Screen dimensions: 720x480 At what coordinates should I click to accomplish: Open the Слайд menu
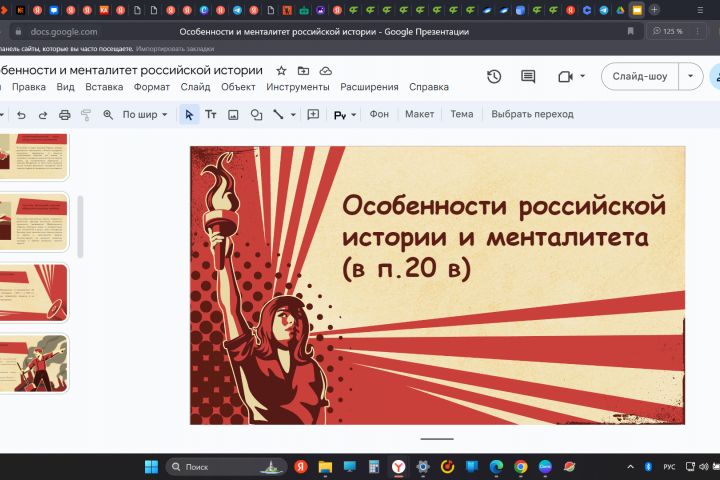195,87
